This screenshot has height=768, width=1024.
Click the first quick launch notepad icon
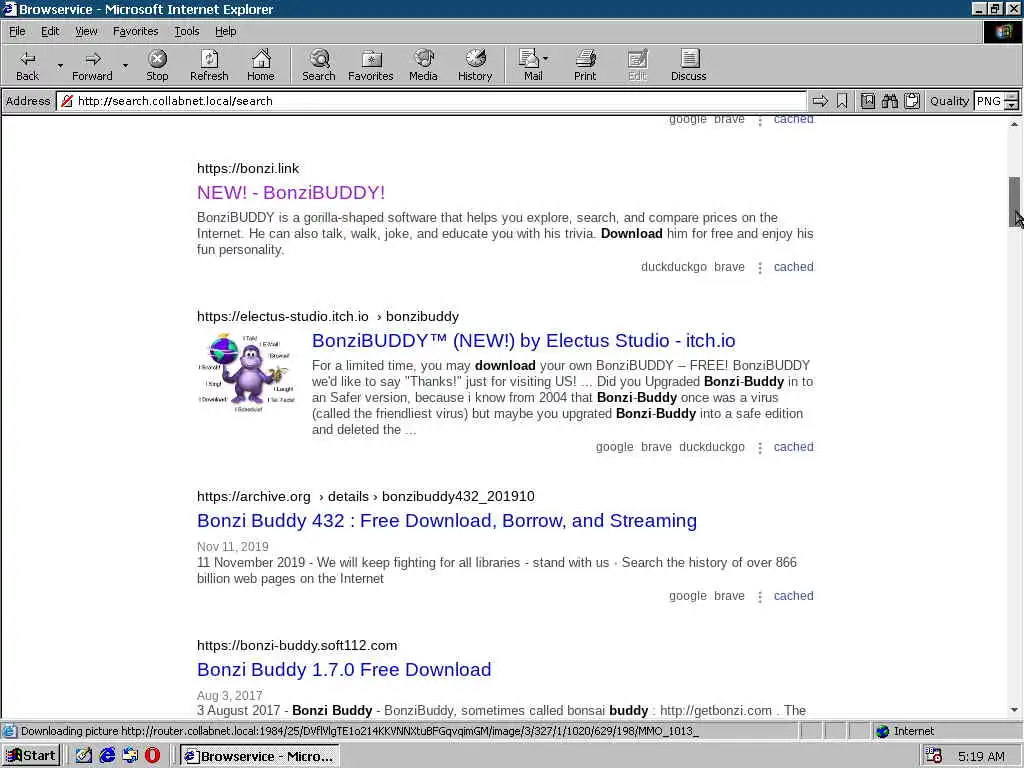point(84,756)
